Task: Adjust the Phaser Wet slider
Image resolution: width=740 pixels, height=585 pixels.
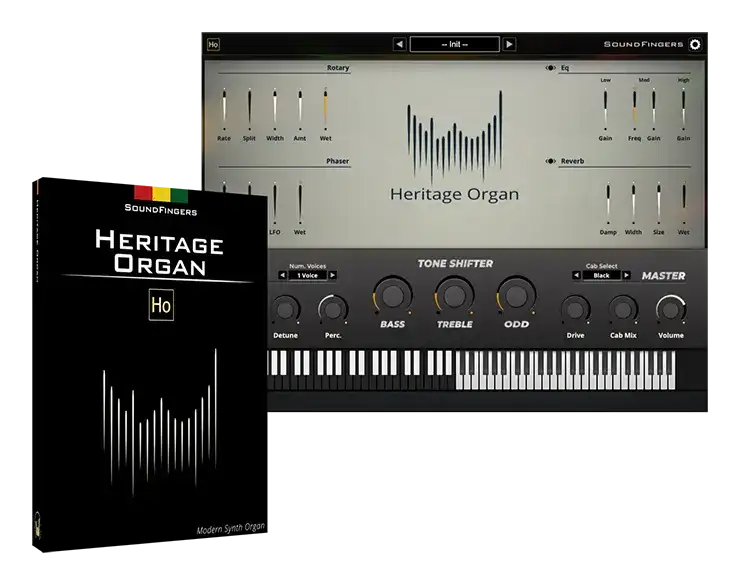Action: [300, 203]
